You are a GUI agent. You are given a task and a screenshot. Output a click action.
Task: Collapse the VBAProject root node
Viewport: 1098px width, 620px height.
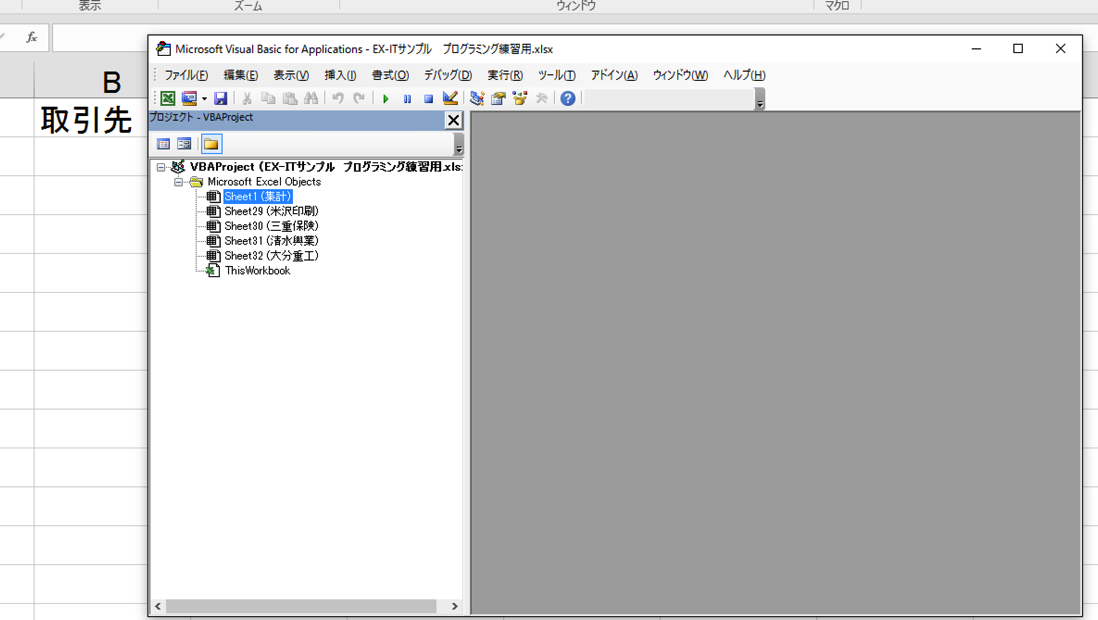pos(161,167)
